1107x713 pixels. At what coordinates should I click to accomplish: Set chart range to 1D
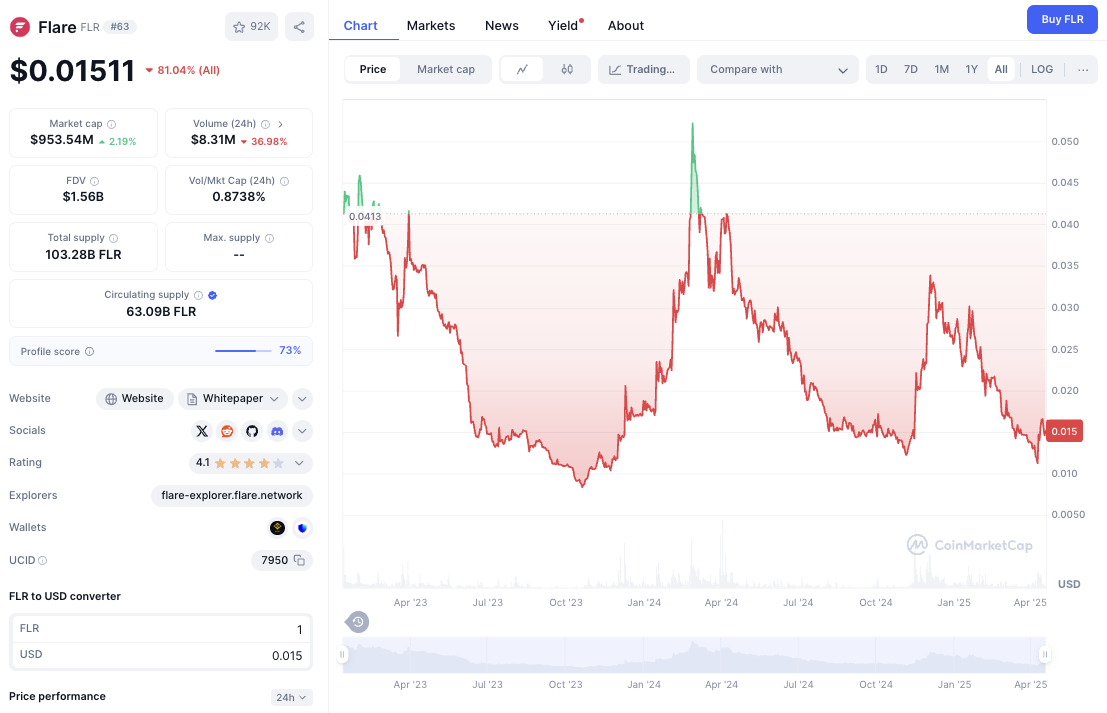[x=881, y=69]
